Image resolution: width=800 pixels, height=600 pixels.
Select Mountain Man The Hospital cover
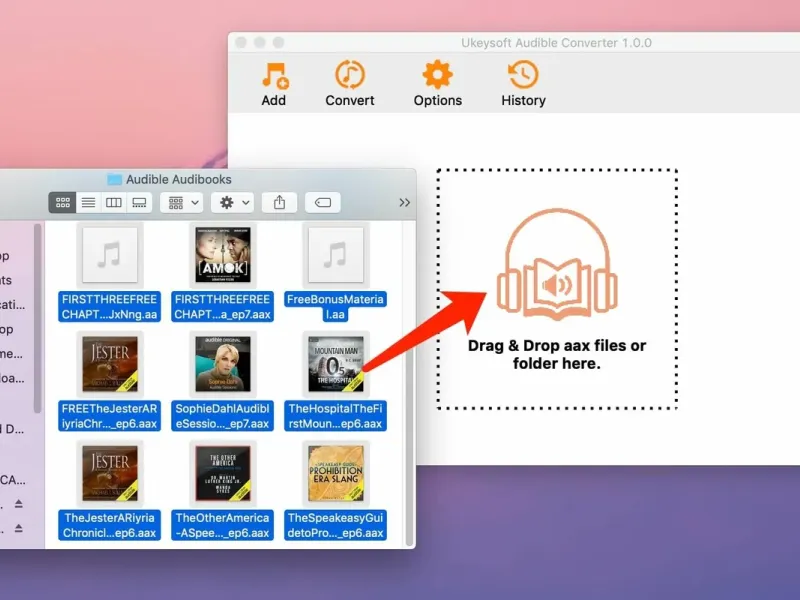pyautogui.click(x=335, y=364)
